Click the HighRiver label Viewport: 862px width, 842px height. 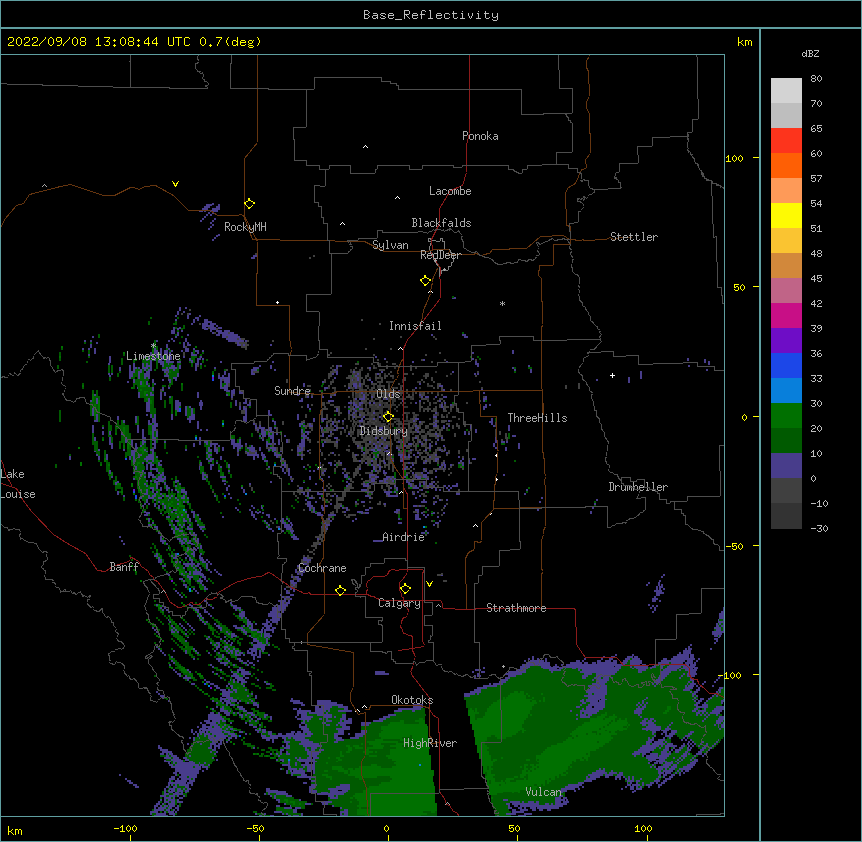pos(430,743)
